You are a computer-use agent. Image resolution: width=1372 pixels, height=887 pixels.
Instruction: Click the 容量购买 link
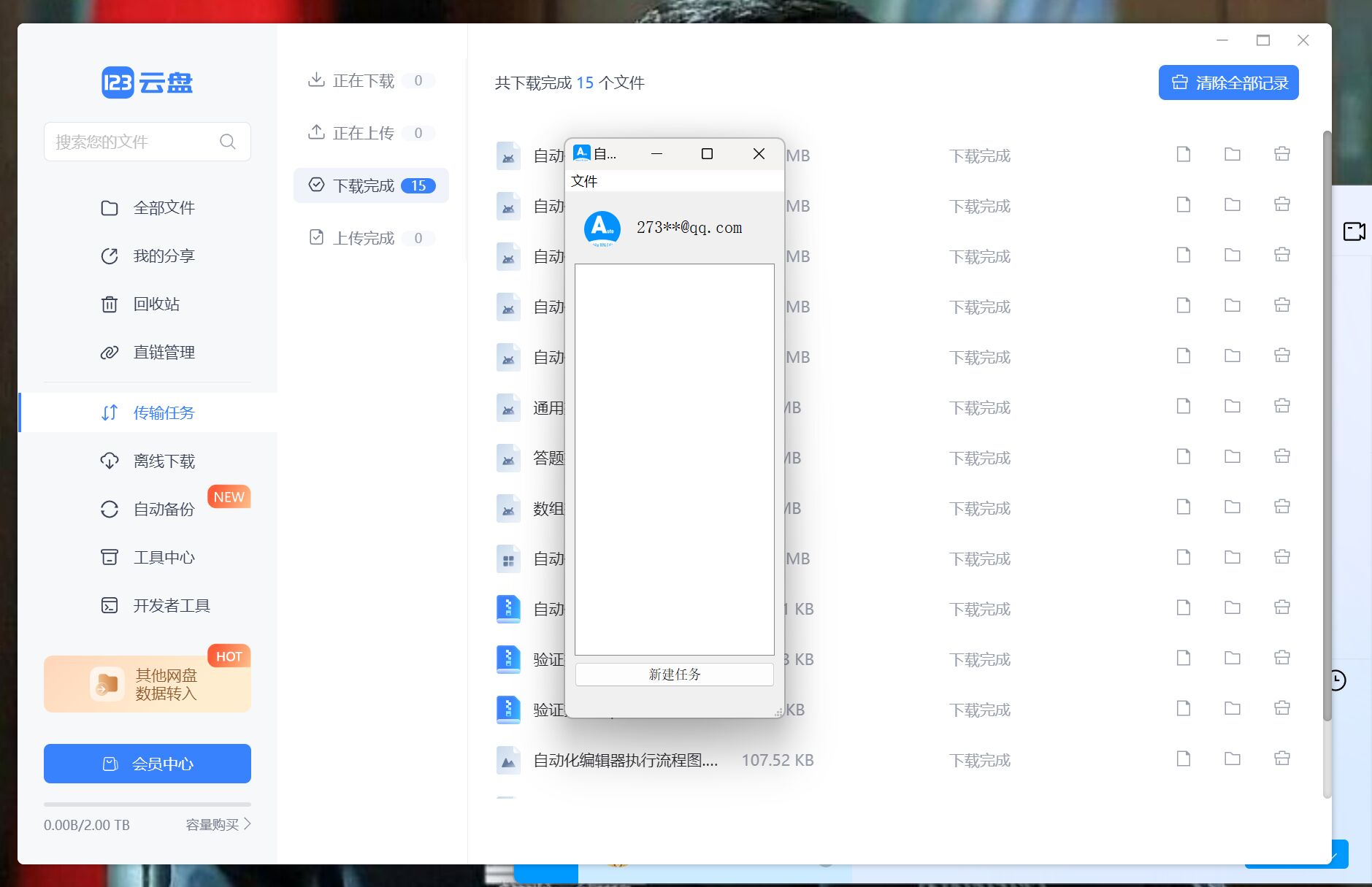(x=218, y=824)
